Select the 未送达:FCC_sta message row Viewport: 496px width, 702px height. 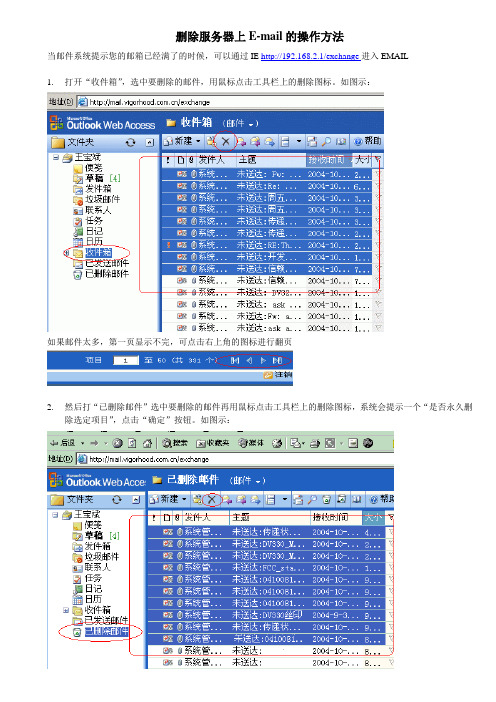[x=266, y=568]
